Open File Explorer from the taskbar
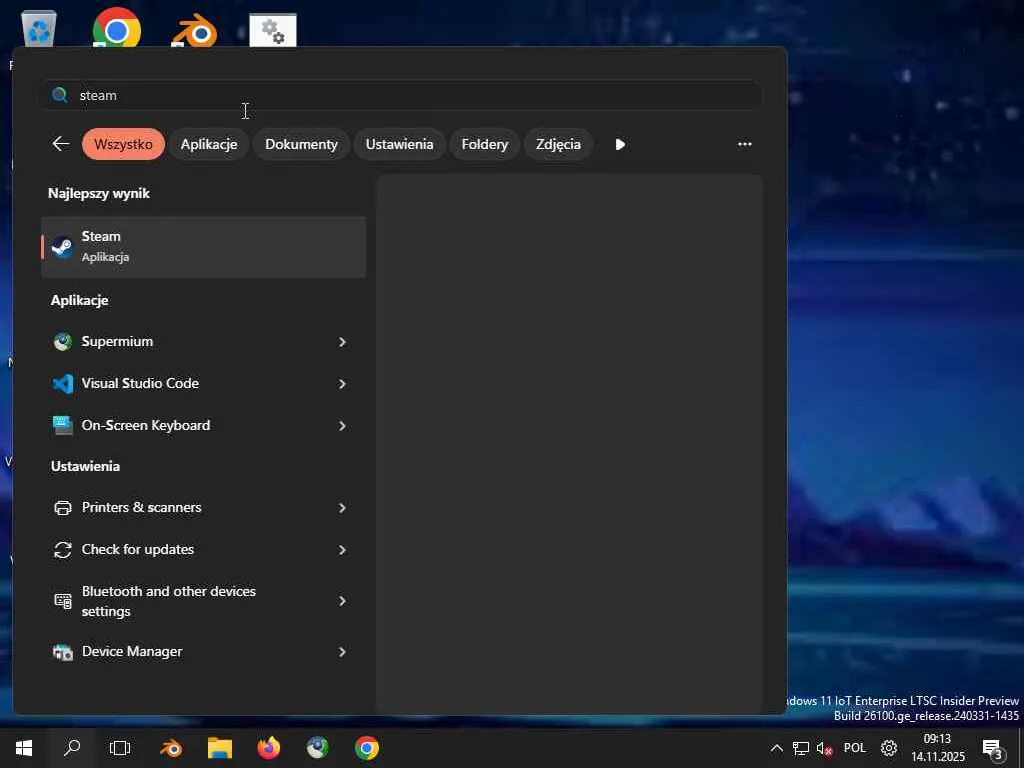The height and width of the screenshot is (768, 1024). tap(220, 748)
